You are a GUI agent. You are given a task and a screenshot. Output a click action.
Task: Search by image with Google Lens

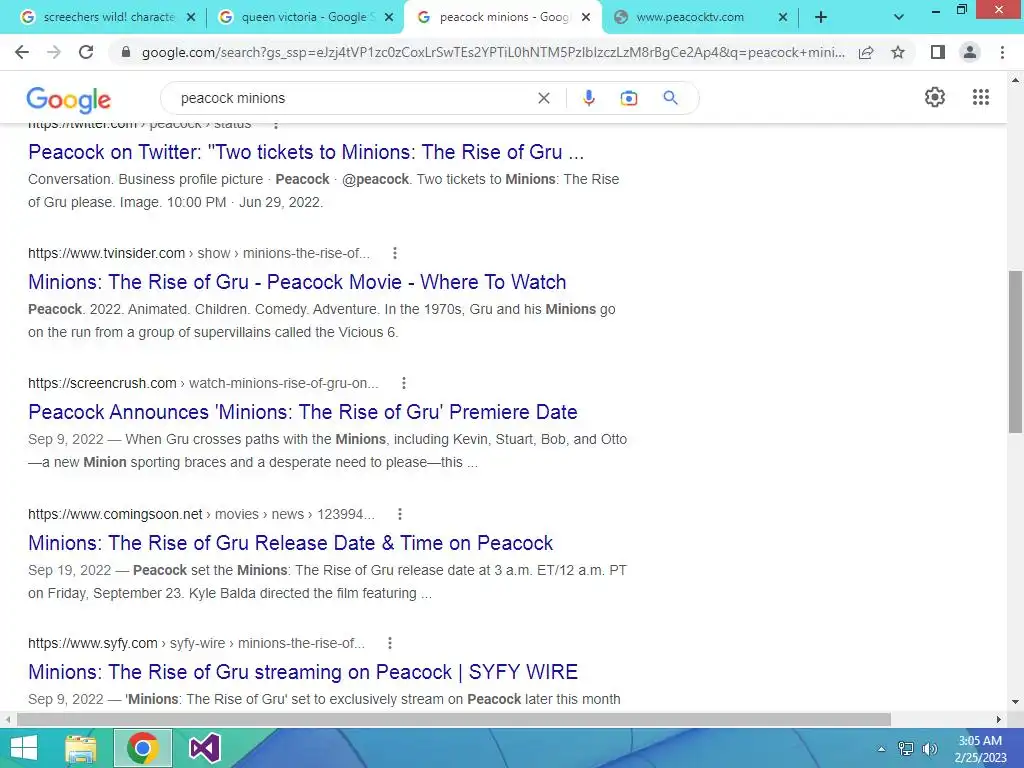pos(628,98)
